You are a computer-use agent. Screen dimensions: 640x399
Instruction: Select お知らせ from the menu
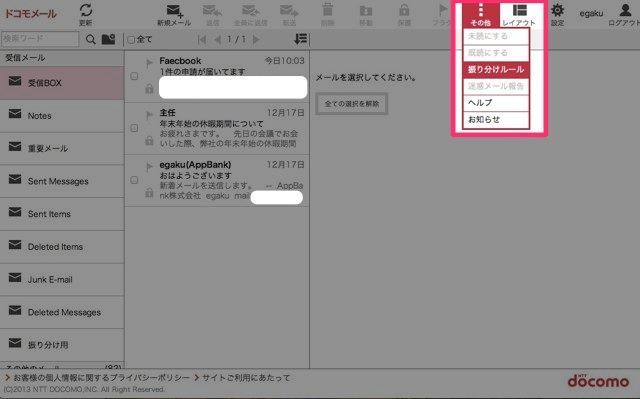[x=496, y=120]
